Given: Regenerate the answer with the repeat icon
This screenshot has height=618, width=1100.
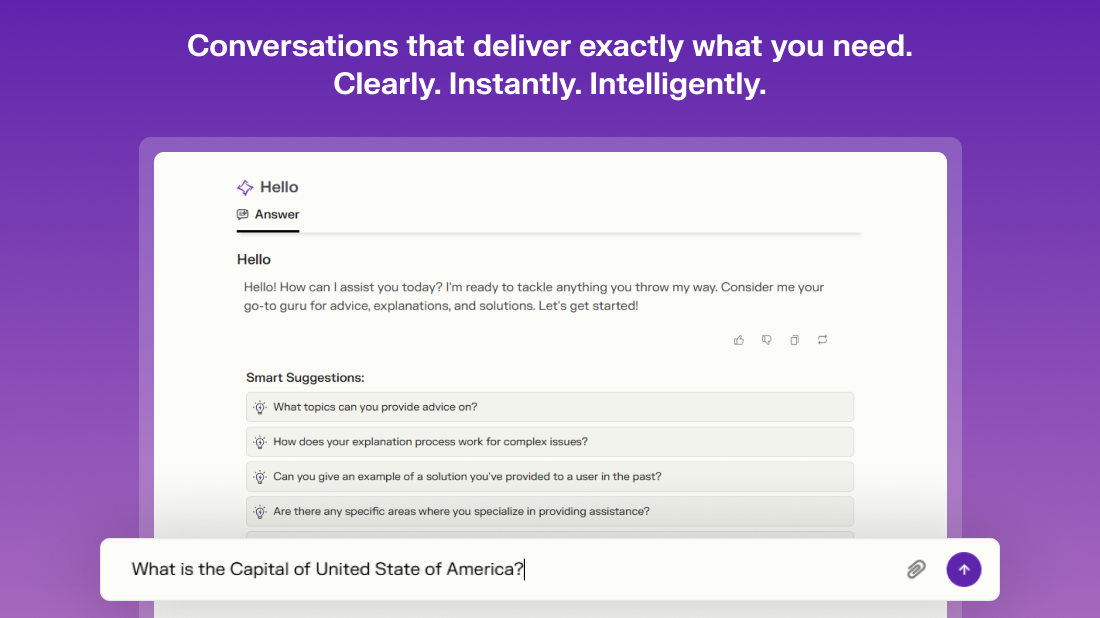Looking at the screenshot, I should point(822,340).
